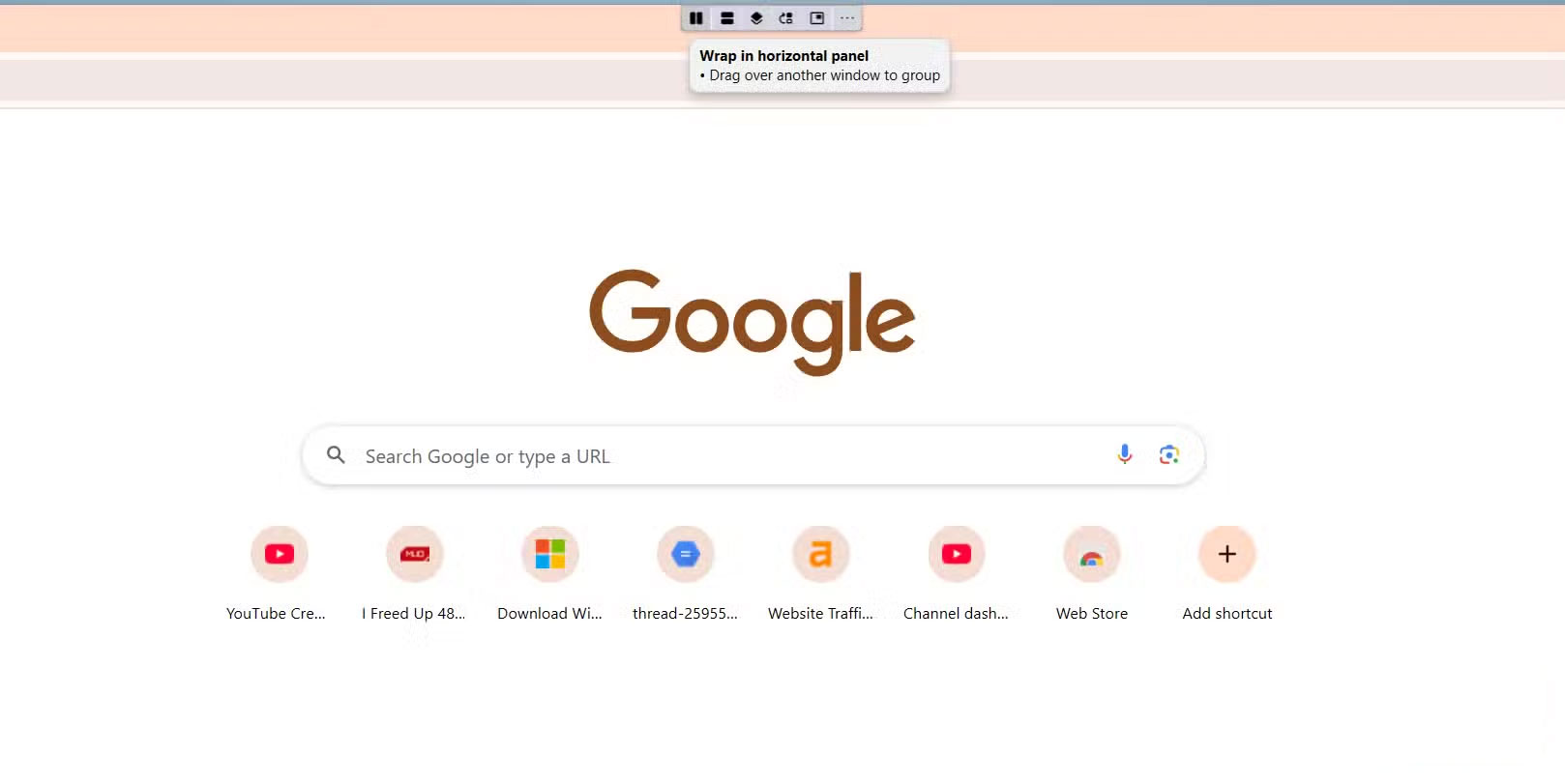
Task: Click the stacked layers icon in floating toolbar
Action: coord(756,18)
